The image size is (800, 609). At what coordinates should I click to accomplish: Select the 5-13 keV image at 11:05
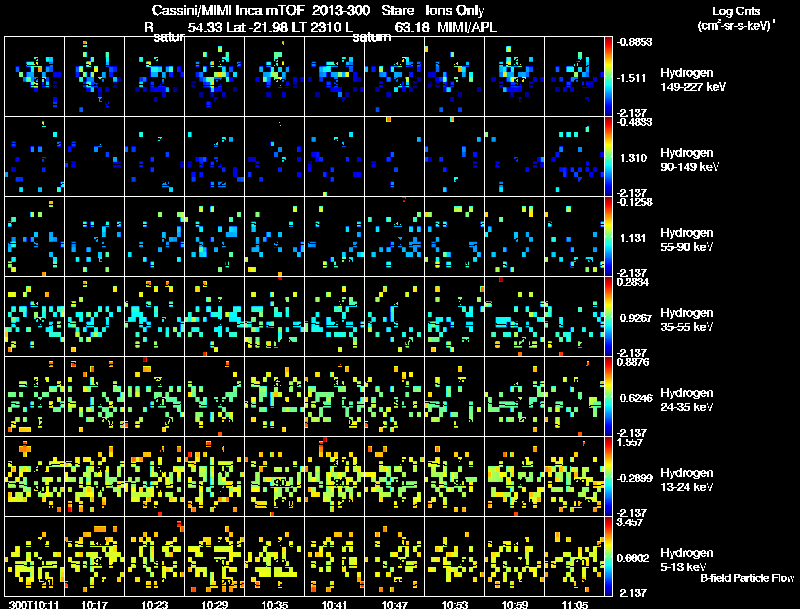574,556
